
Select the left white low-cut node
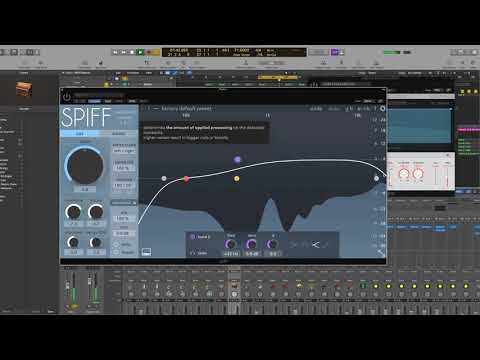point(164,179)
